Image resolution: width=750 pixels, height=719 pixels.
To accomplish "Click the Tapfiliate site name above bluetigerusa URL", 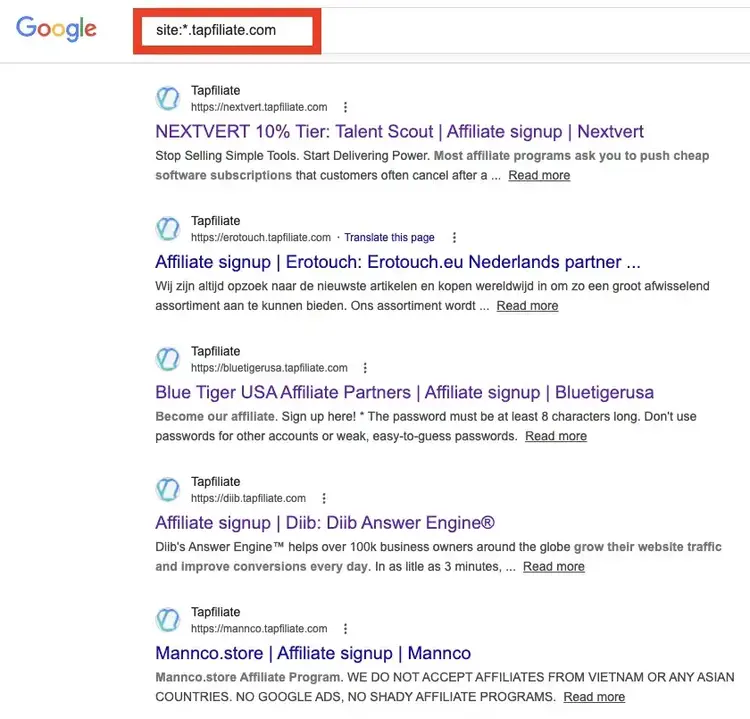I will [x=216, y=351].
